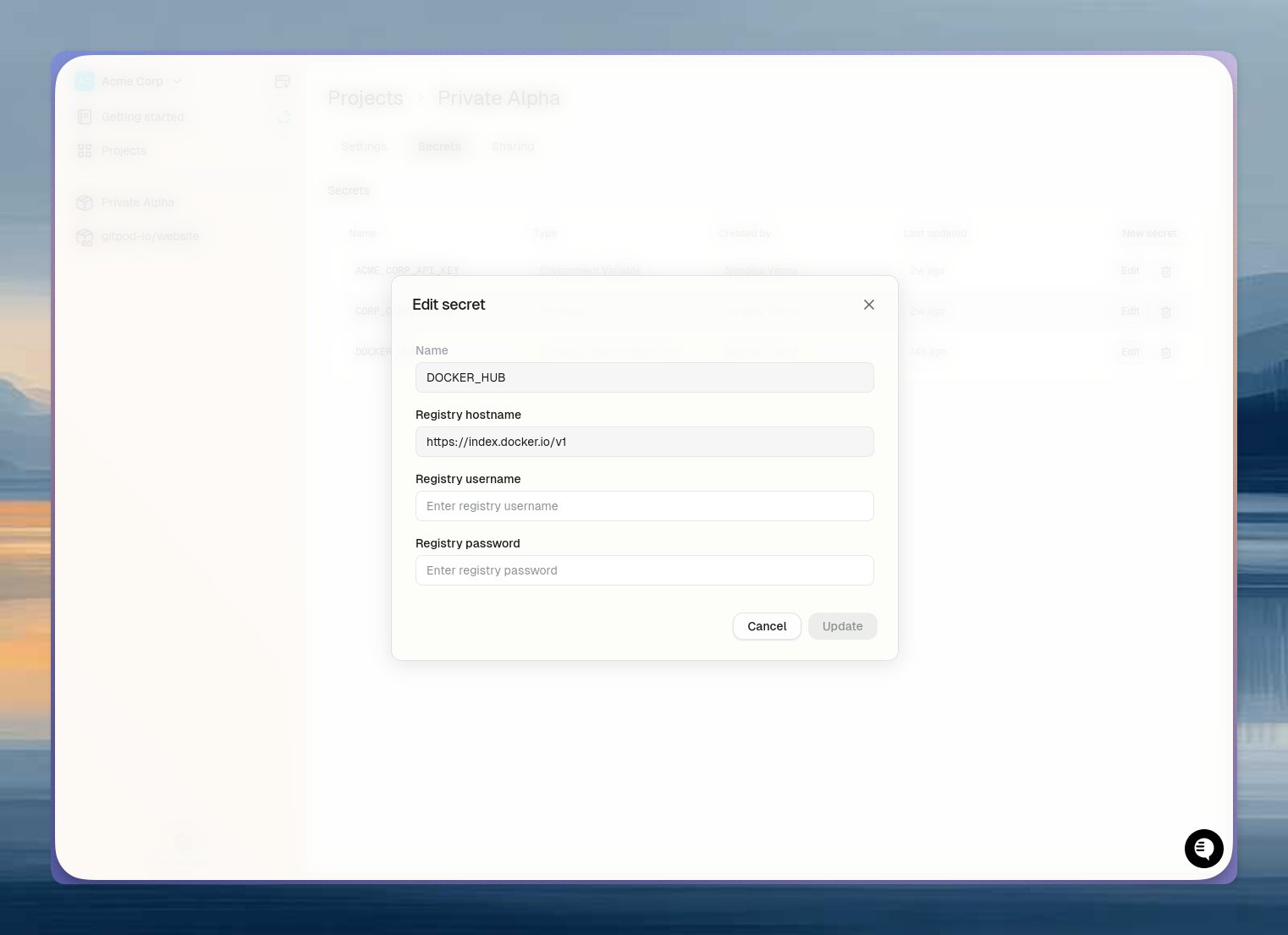Screen dimensions: 1288x935
Task: Open the Acme Corp workspace dropdown
Action: (177, 81)
